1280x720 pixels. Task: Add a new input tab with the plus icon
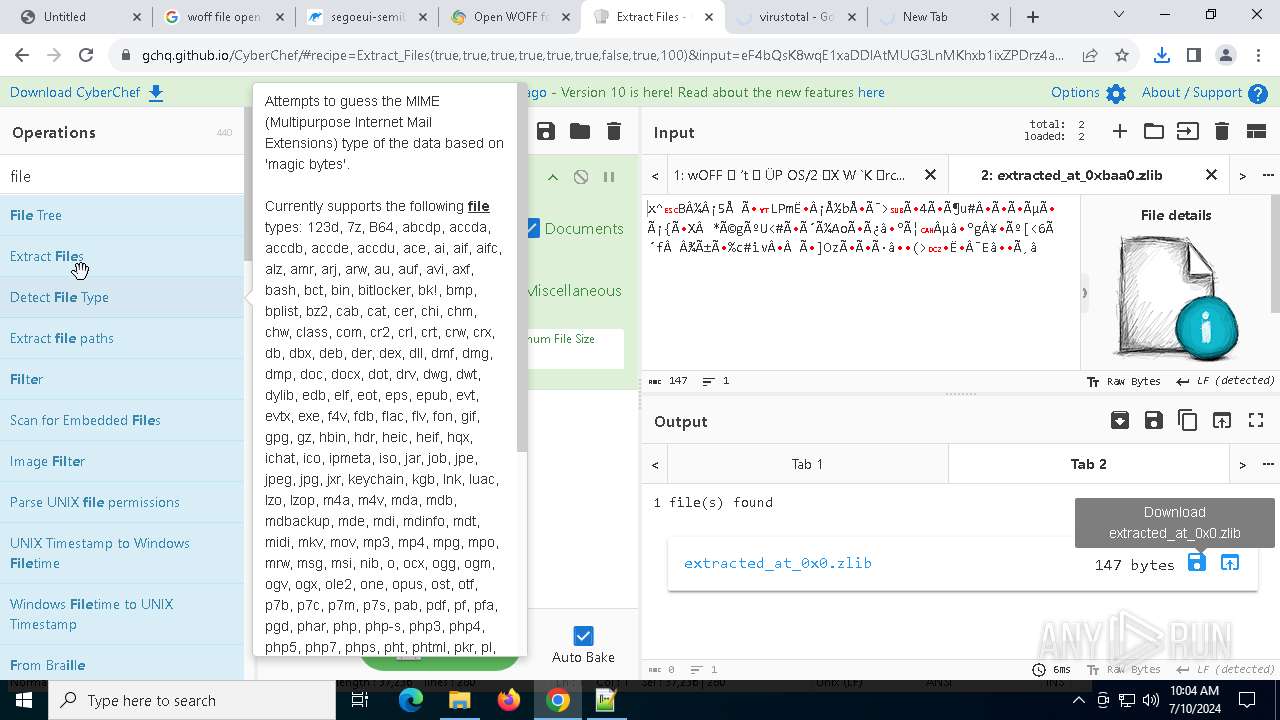point(1120,132)
